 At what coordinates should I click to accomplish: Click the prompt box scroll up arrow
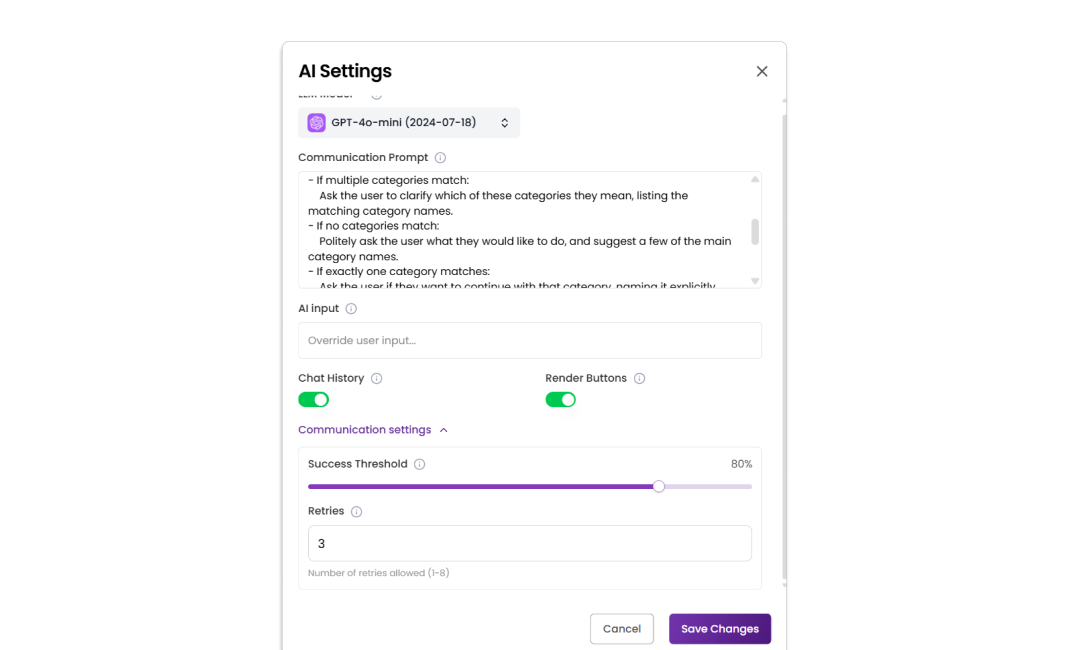[755, 179]
